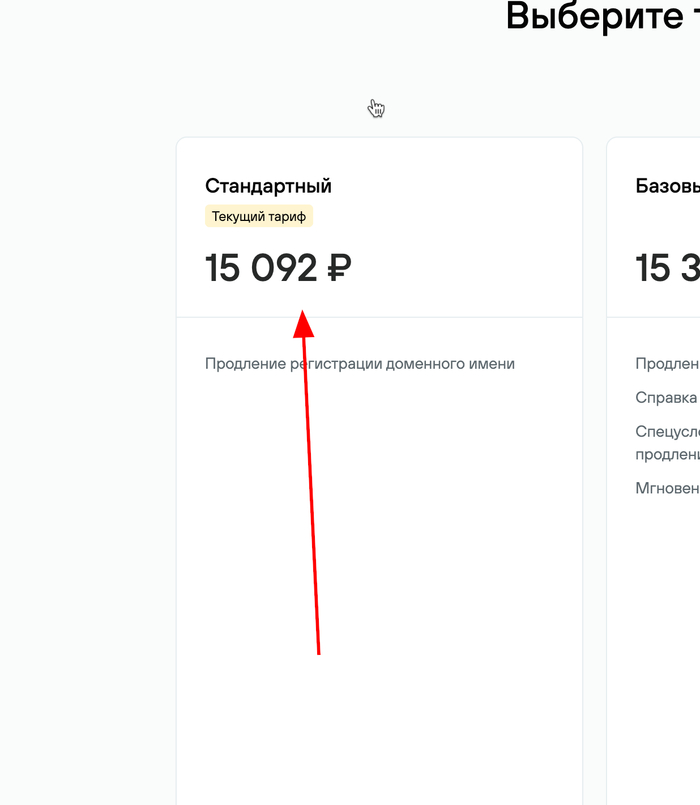700x805 pixels.
Task: Click the hand cursor icon above the cards
Action: 376,108
